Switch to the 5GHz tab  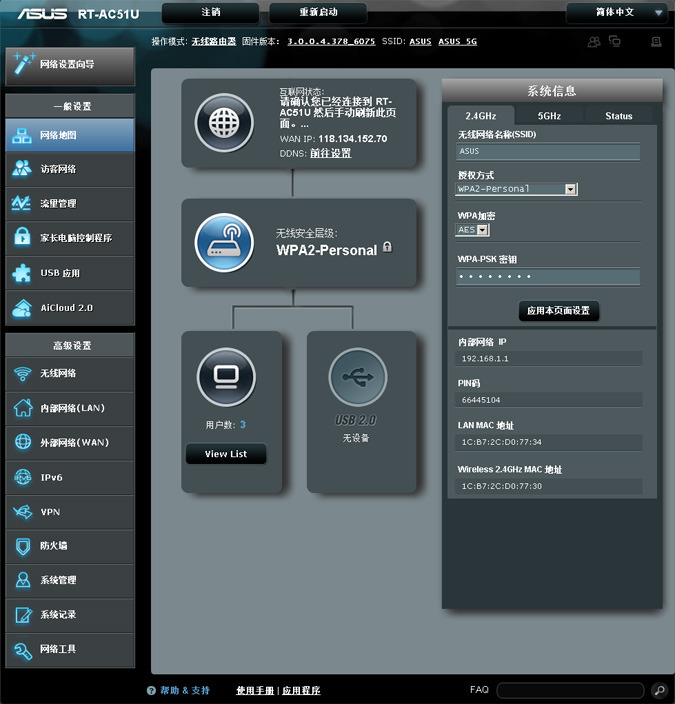coord(549,116)
